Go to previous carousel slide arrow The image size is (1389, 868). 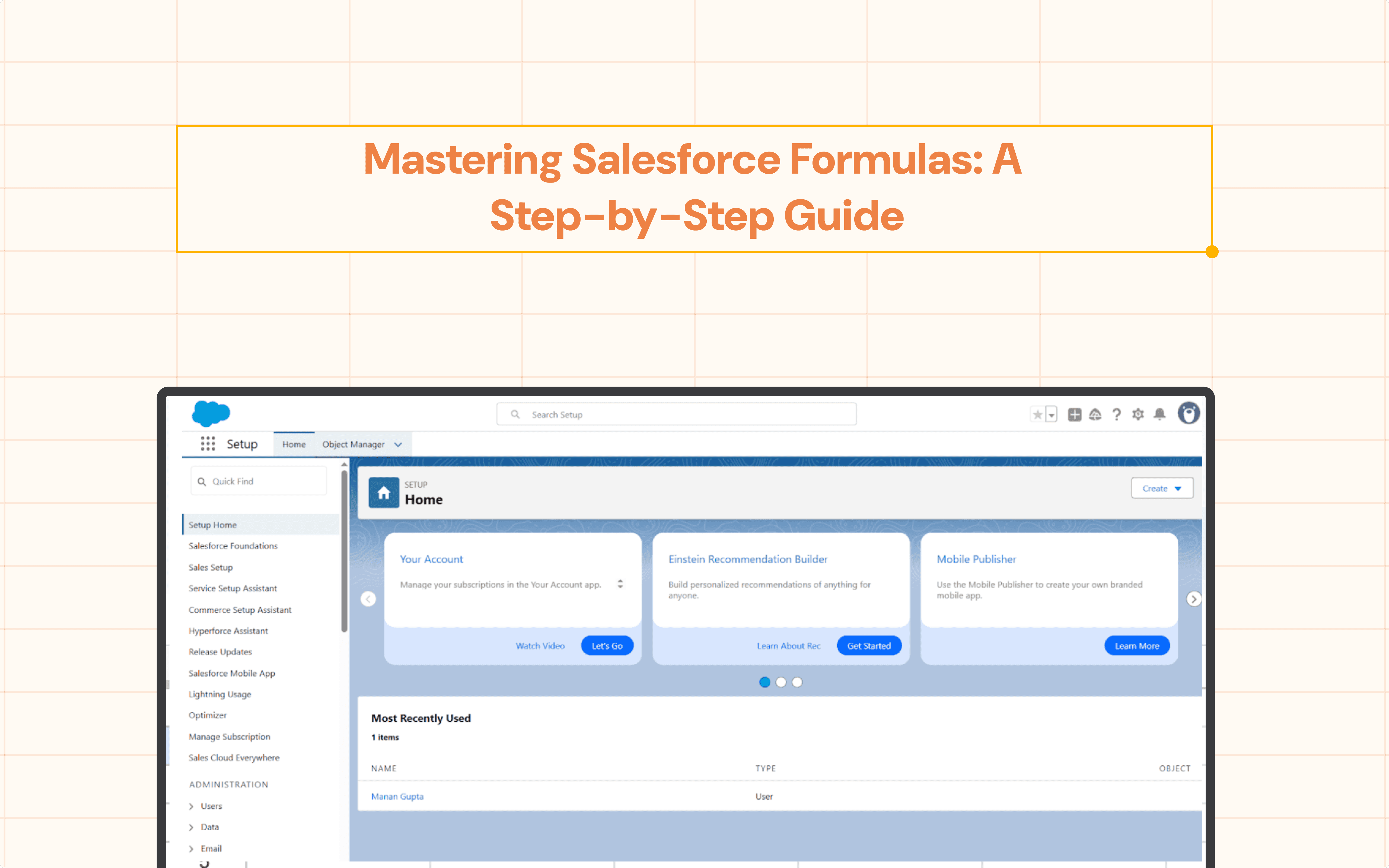click(368, 599)
